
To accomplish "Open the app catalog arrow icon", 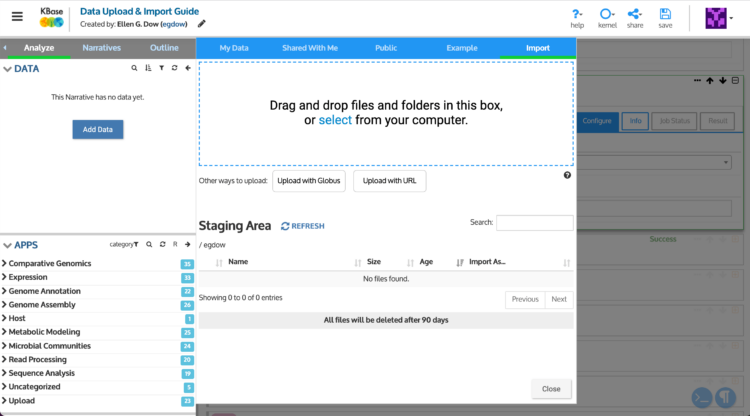I will point(188,244).
